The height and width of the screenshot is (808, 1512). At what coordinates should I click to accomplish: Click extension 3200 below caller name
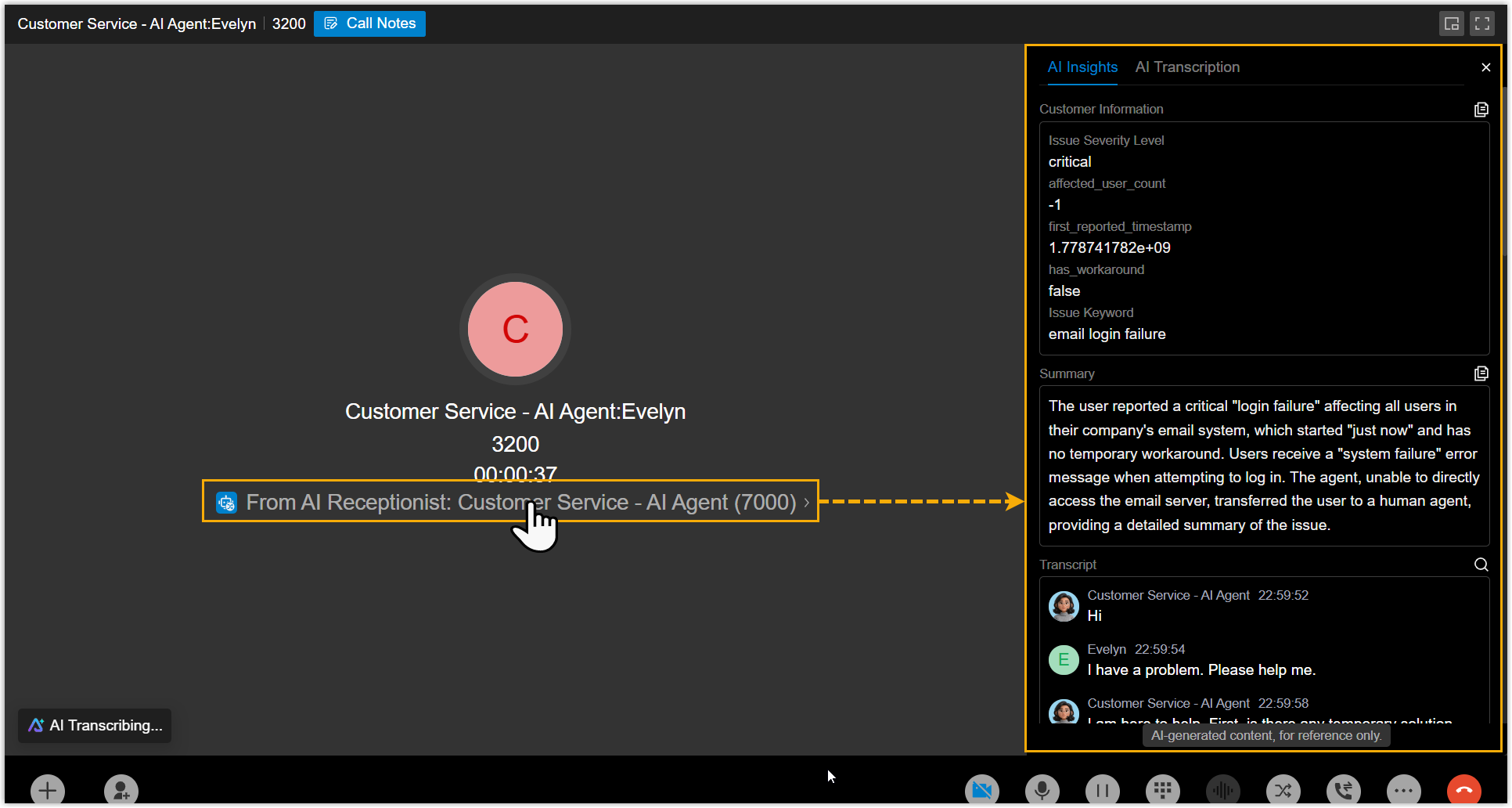(x=515, y=444)
